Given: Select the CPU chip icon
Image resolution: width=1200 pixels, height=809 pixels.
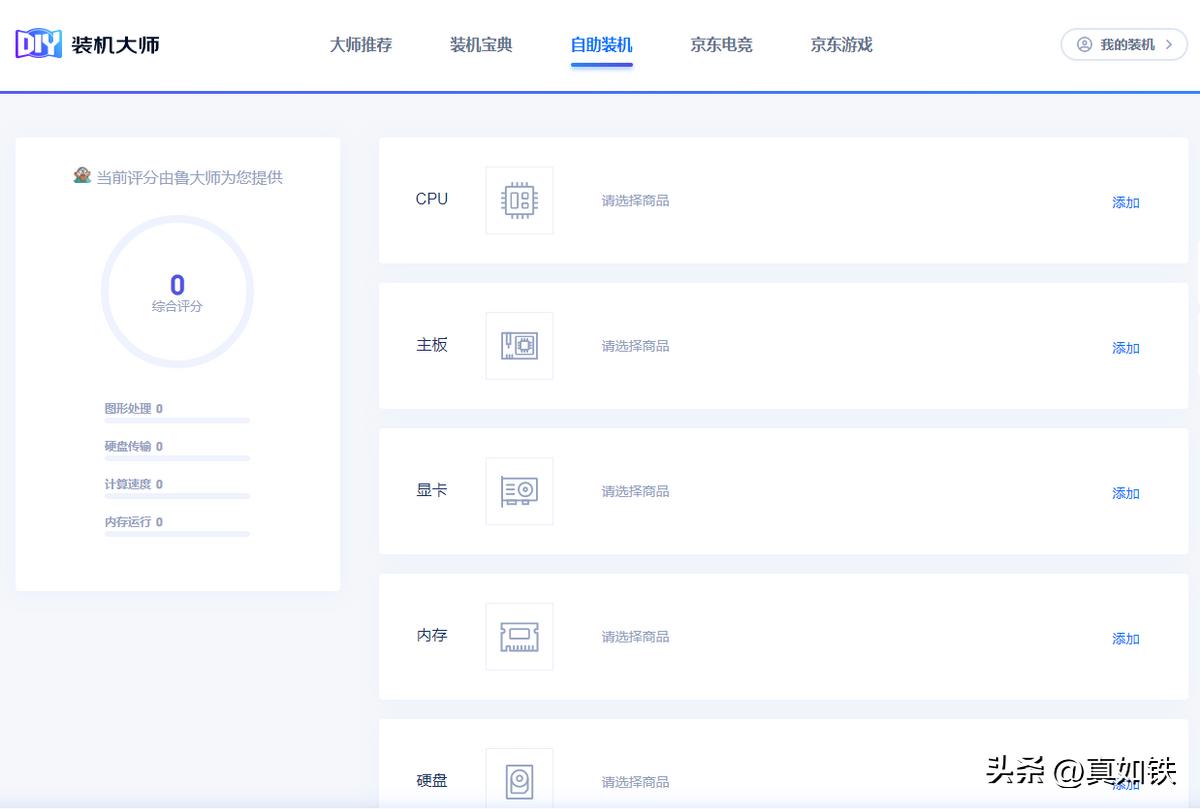Looking at the screenshot, I should [x=519, y=200].
